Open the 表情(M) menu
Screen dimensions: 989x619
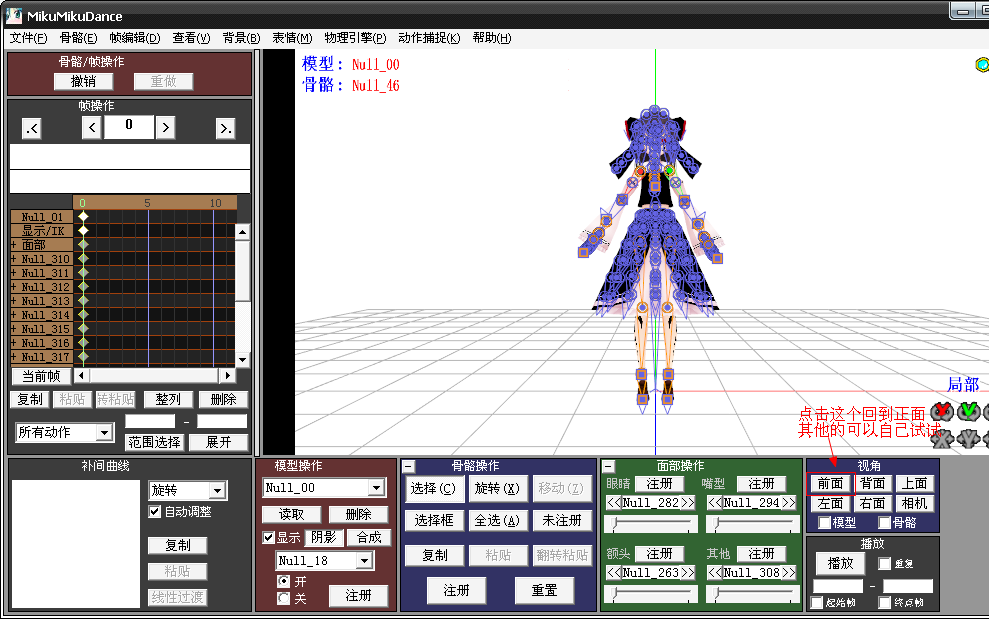point(292,38)
